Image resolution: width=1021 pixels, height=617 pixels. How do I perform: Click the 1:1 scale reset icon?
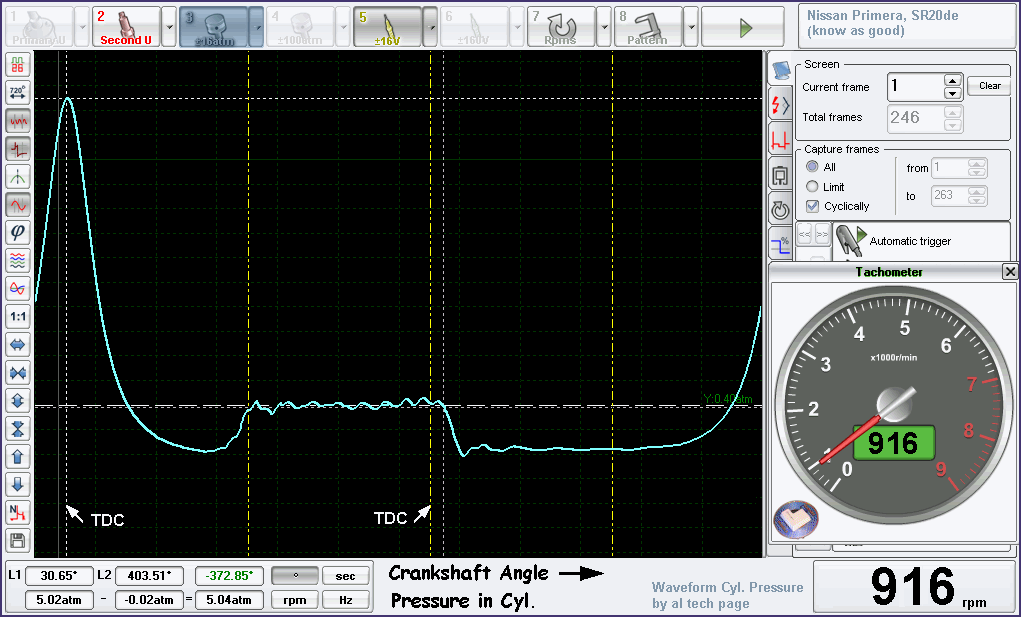tap(18, 316)
